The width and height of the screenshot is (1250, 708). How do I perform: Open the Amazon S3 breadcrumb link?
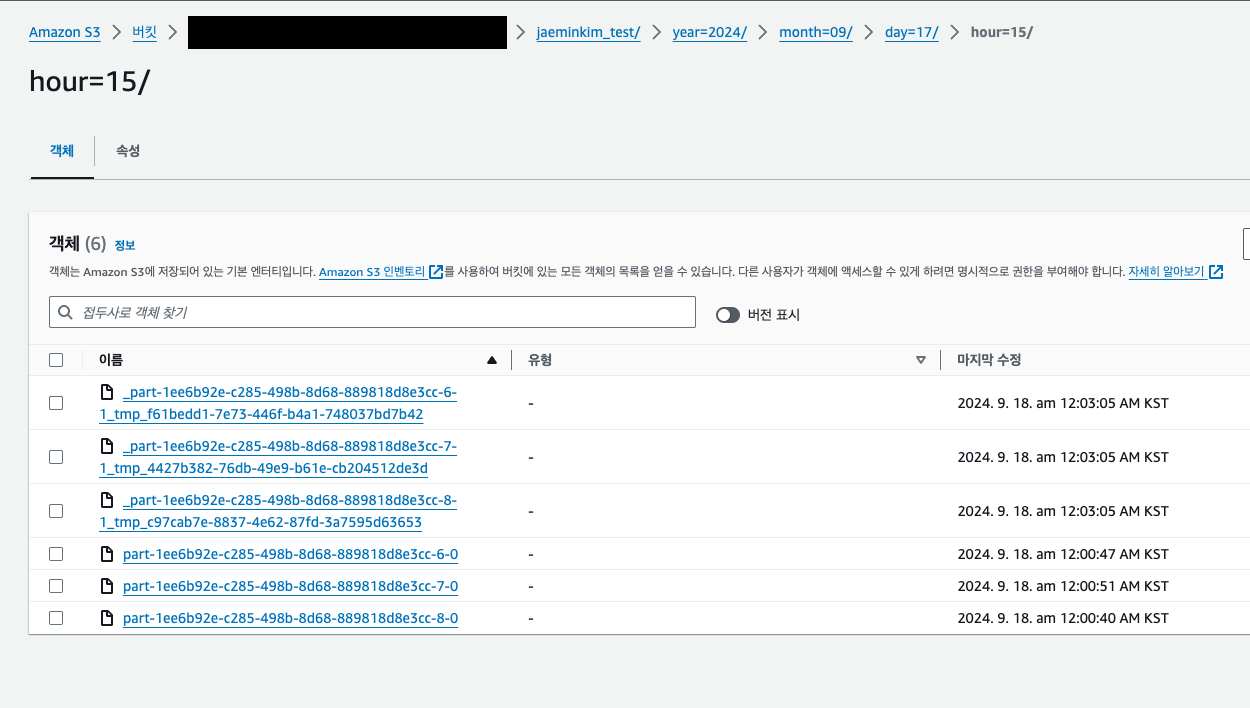click(x=64, y=32)
